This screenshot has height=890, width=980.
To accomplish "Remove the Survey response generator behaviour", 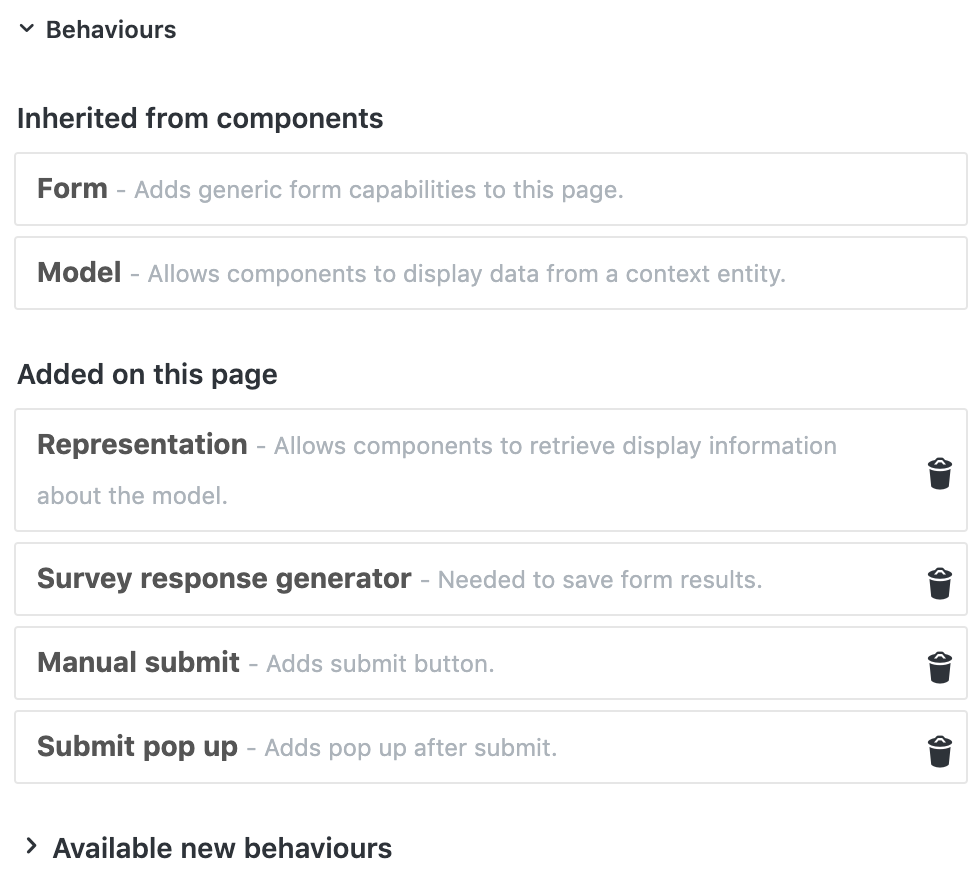I will click(x=939, y=582).
